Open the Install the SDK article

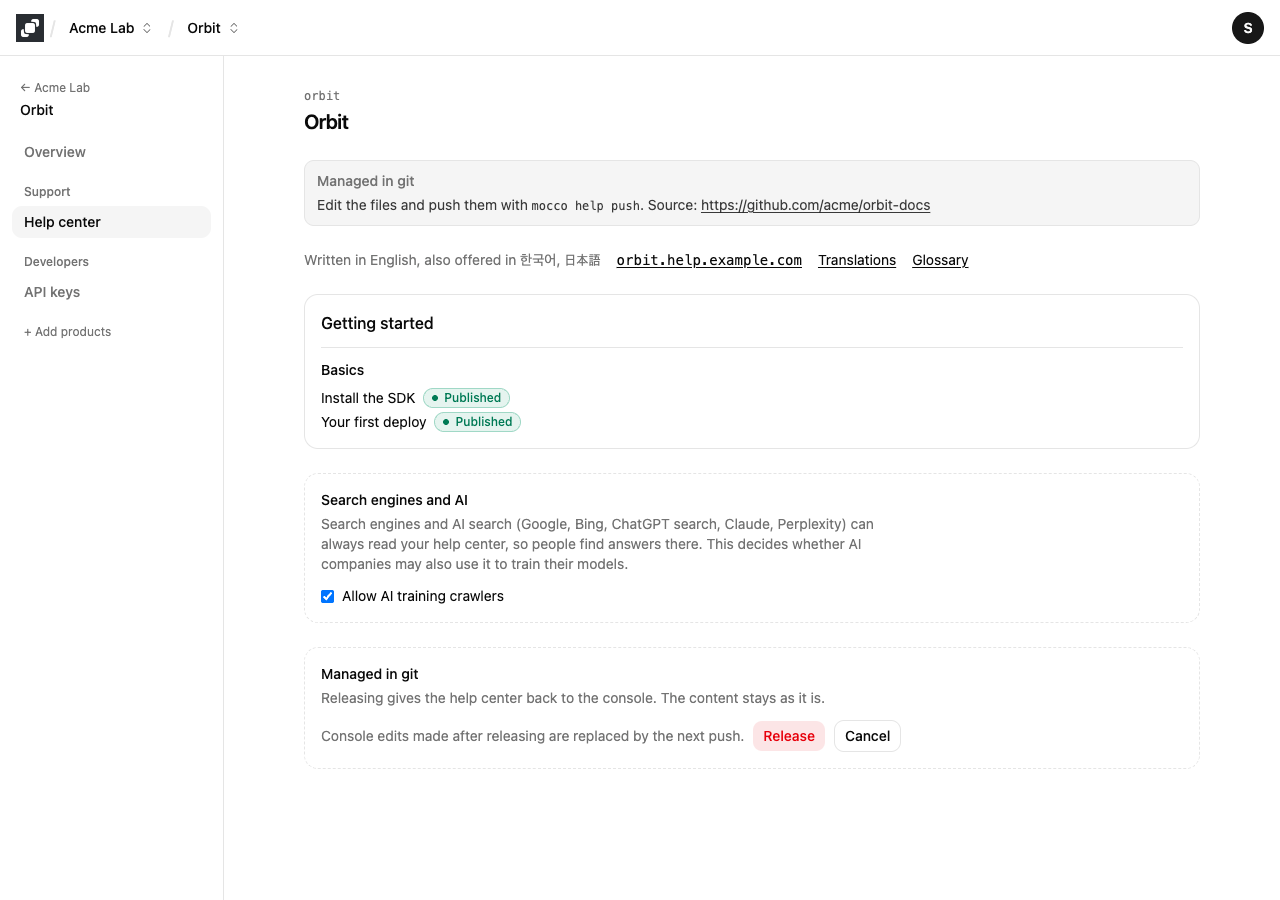368,398
